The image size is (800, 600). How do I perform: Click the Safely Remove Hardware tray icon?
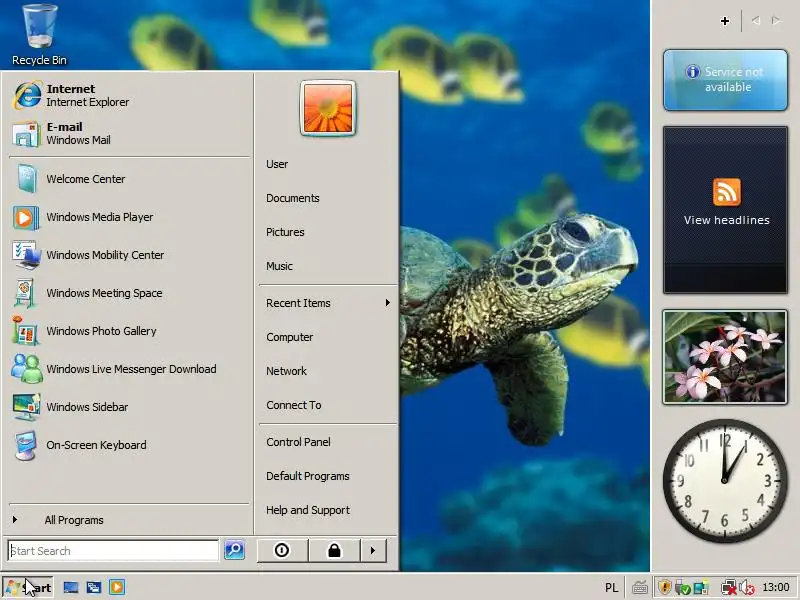[x=682, y=588]
